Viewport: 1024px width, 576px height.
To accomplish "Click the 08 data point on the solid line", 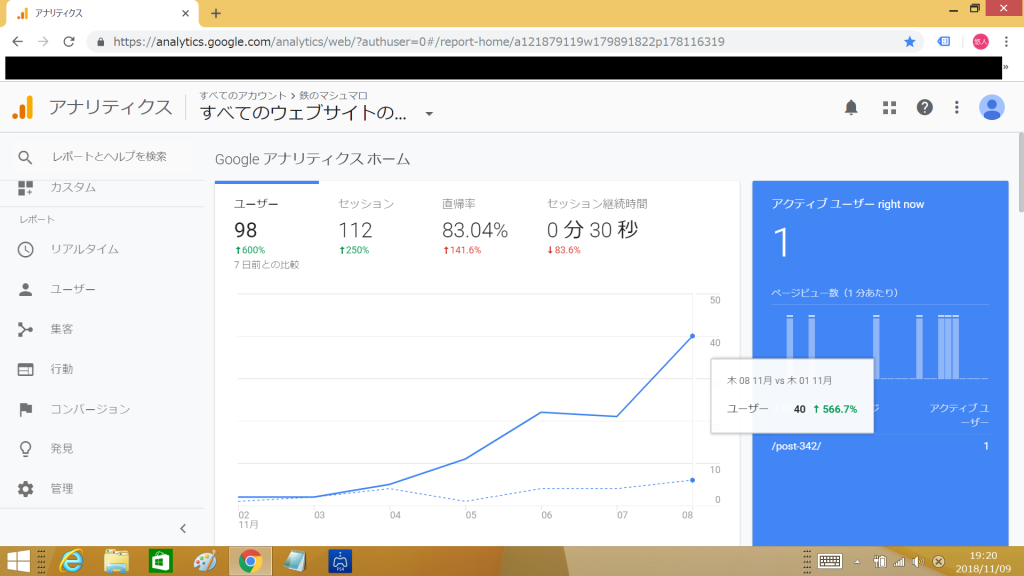I will 692,336.
